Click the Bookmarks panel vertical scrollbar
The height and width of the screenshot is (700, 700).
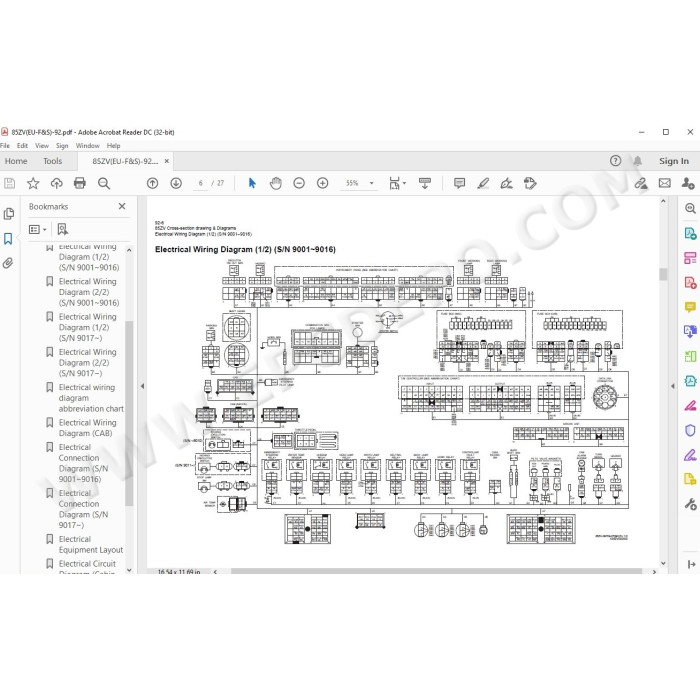coord(129,413)
